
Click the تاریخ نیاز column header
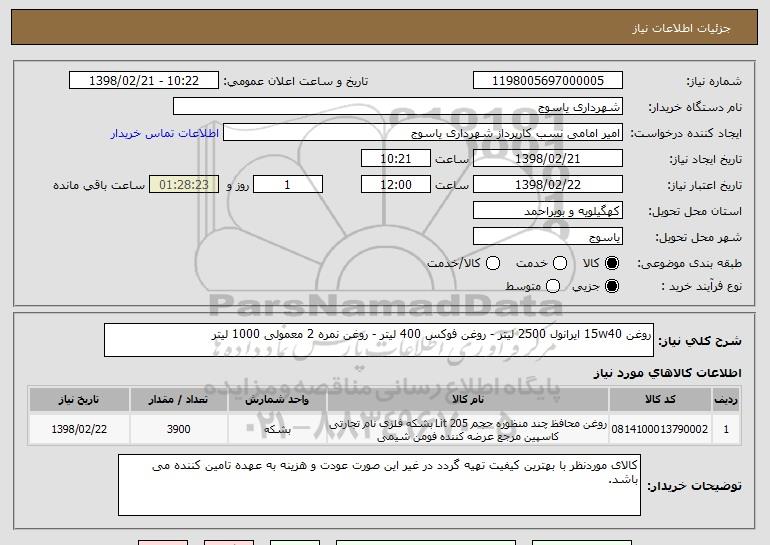point(79,400)
